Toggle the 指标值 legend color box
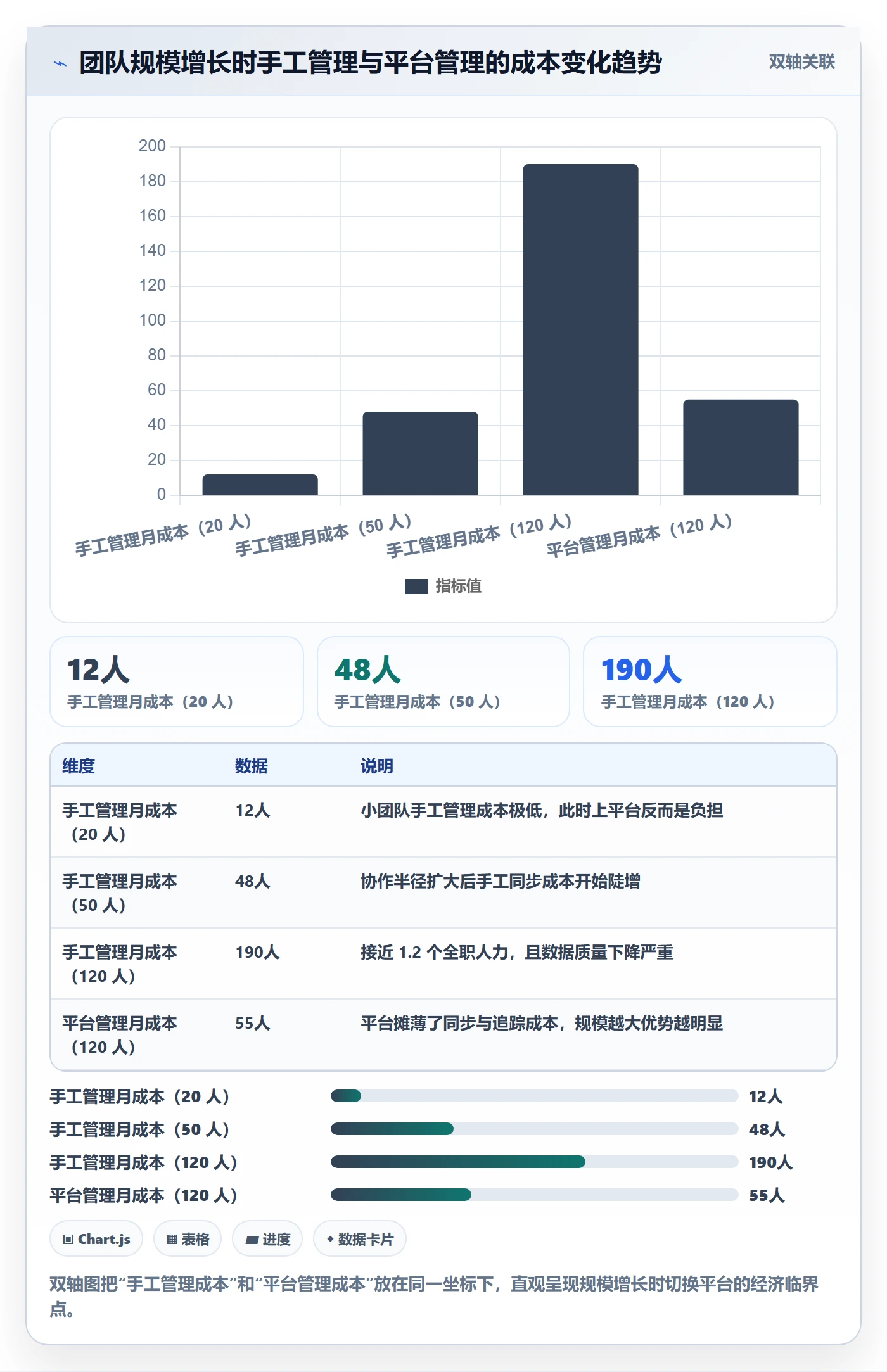The height and width of the screenshot is (1372, 887). (416, 587)
